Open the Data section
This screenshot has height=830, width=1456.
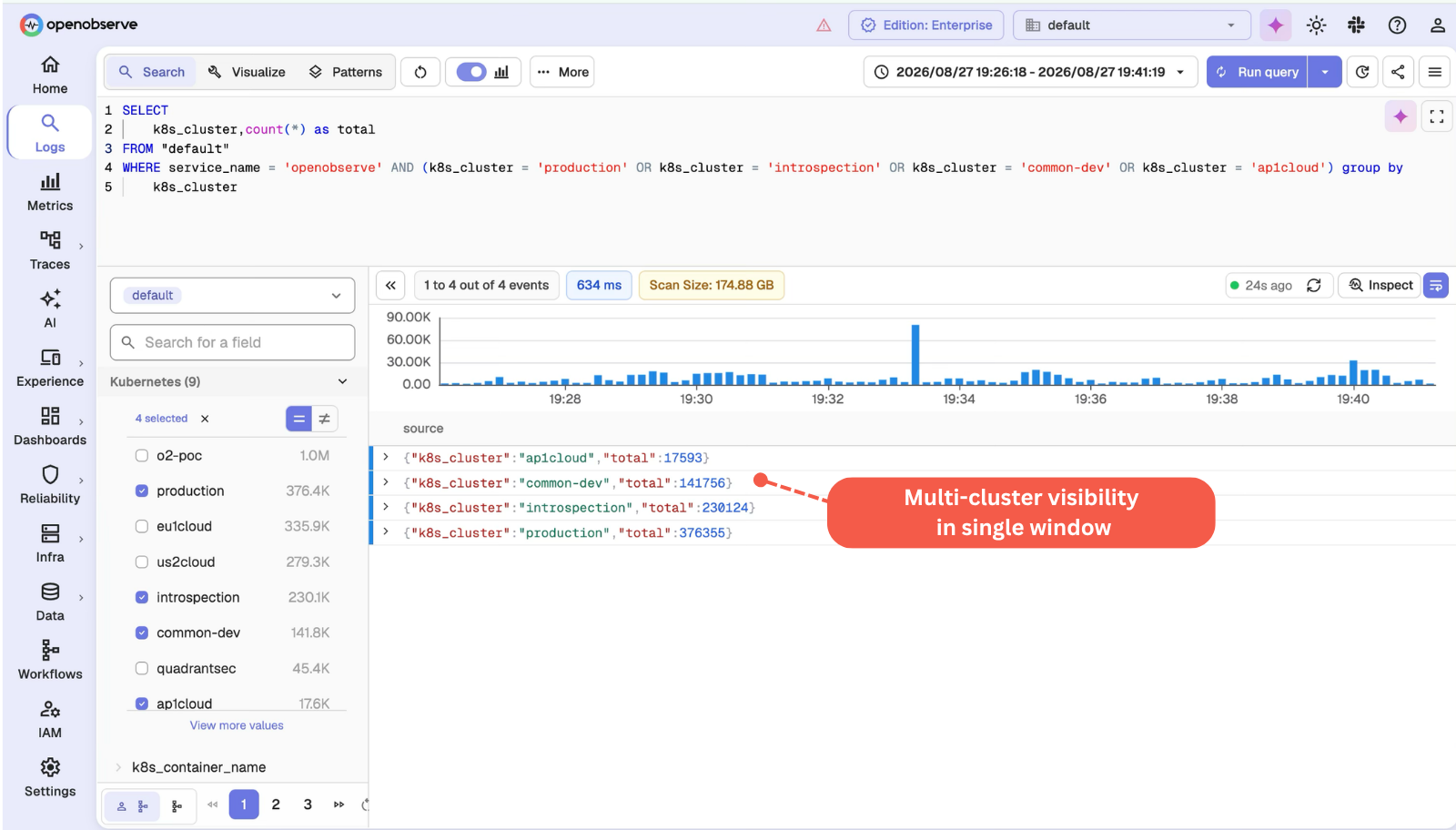coord(50,602)
